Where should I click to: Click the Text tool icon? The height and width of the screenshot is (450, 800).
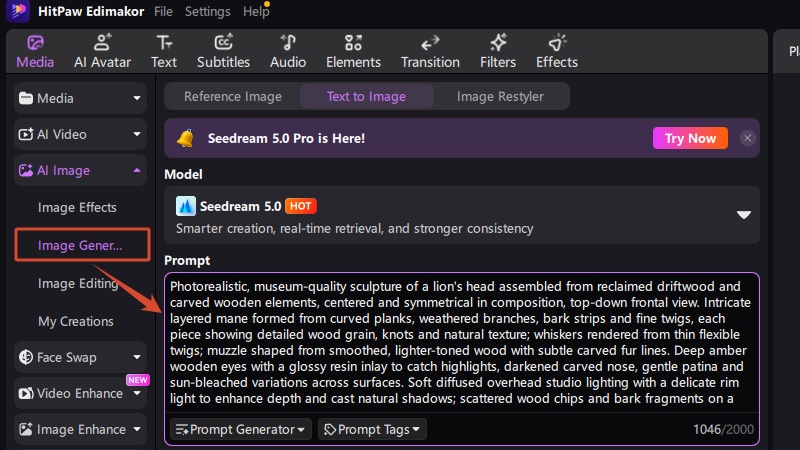164,42
